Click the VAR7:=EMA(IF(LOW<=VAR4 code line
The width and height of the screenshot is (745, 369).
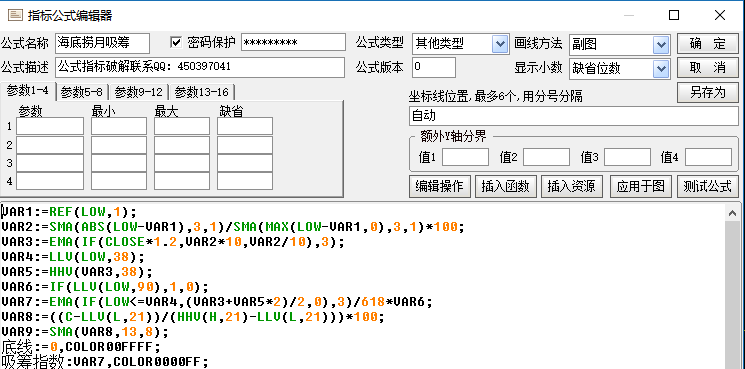(x=217, y=302)
